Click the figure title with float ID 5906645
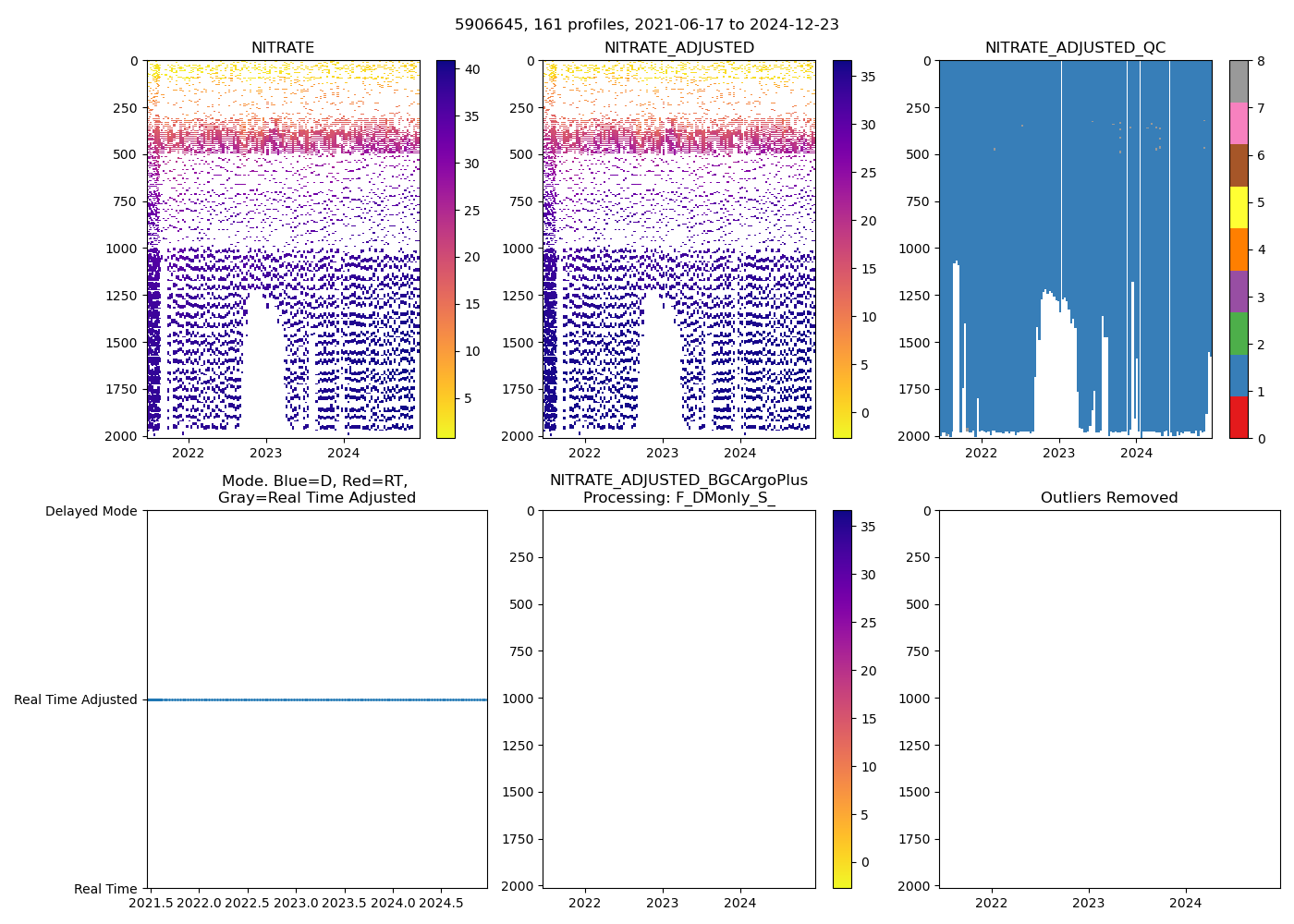This screenshot has width=1294, height=924. coord(647,25)
